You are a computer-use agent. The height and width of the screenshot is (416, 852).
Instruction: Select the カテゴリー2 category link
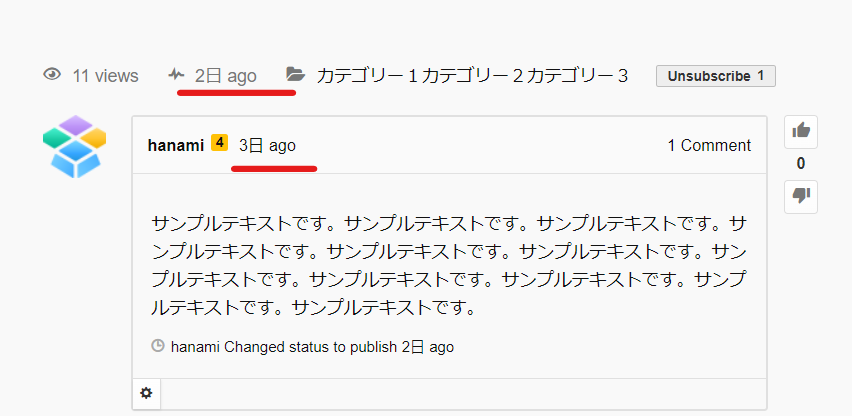(473, 75)
